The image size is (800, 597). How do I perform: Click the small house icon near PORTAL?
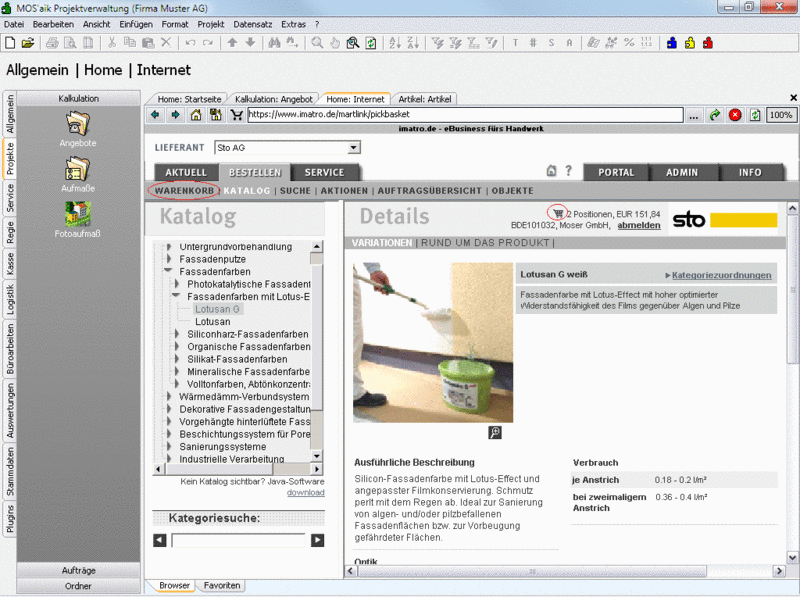tap(552, 171)
